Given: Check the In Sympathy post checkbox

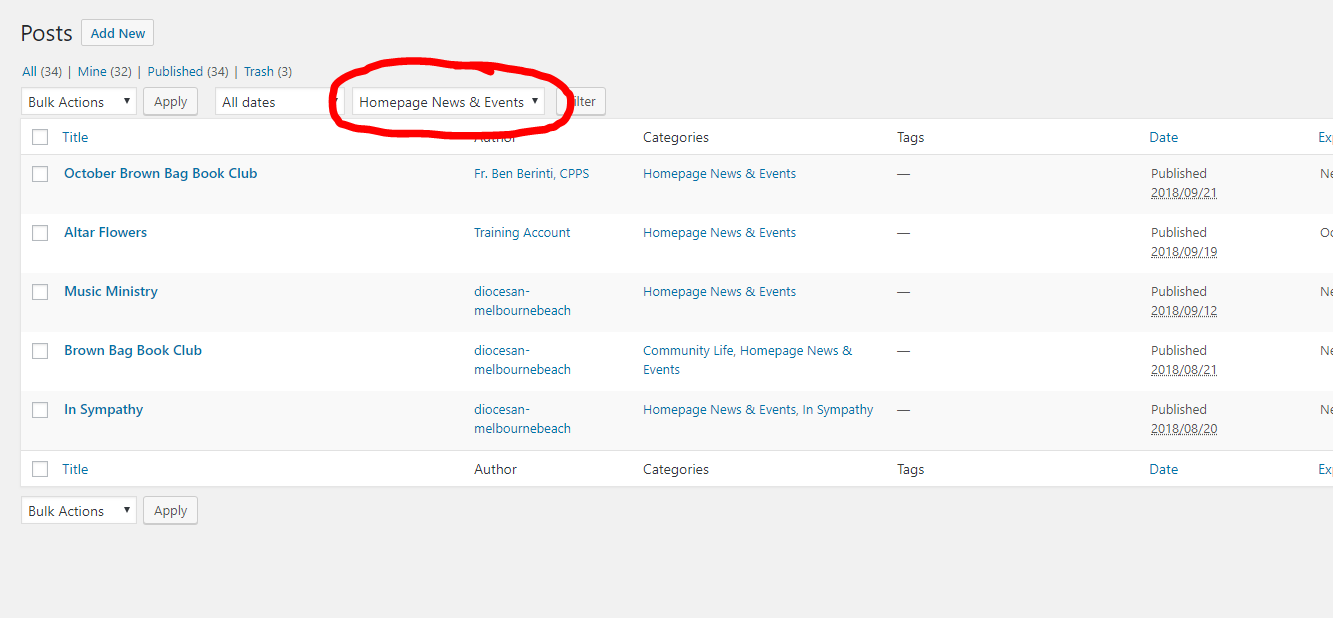Looking at the screenshot, I should [x=40, y=410].
